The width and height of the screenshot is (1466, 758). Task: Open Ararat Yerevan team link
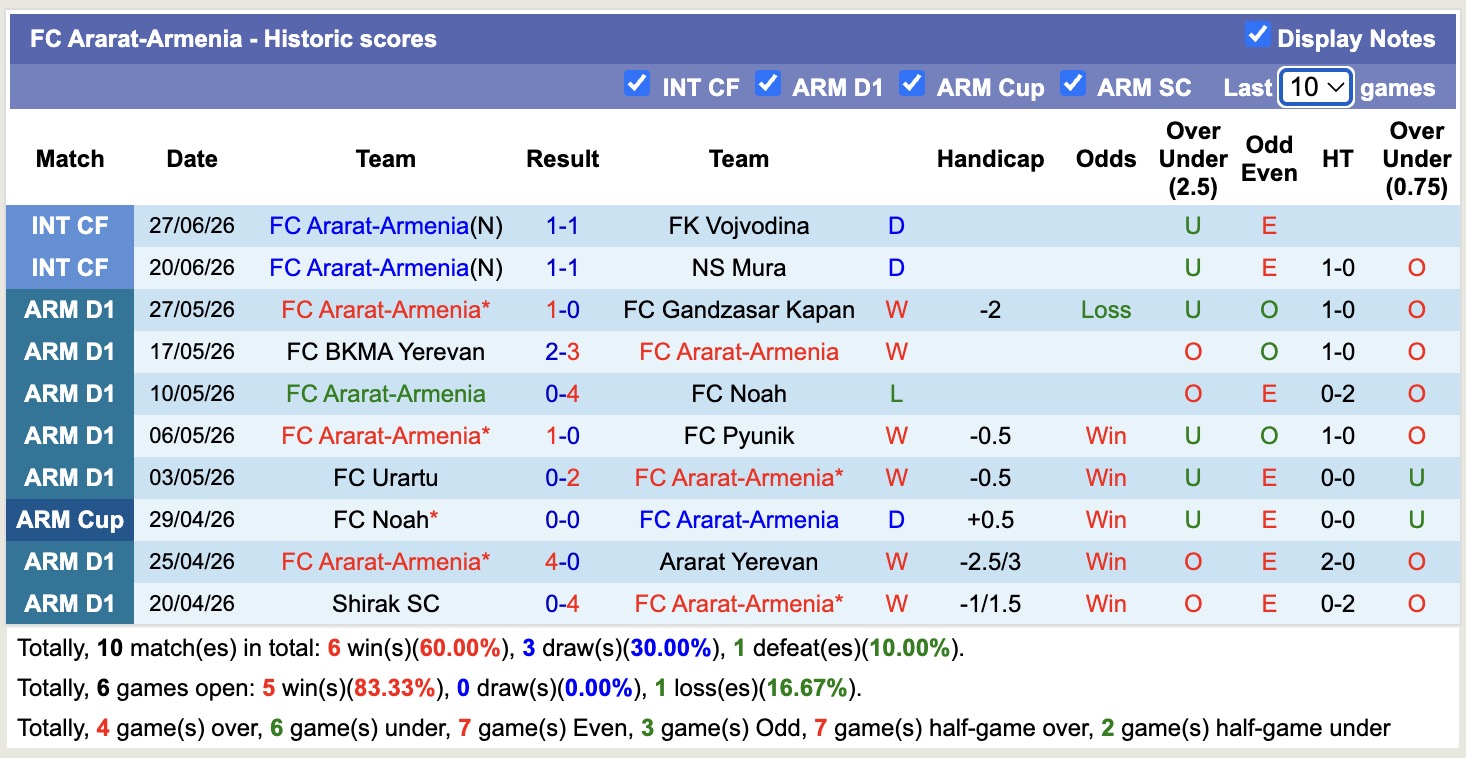click(739, 562)
